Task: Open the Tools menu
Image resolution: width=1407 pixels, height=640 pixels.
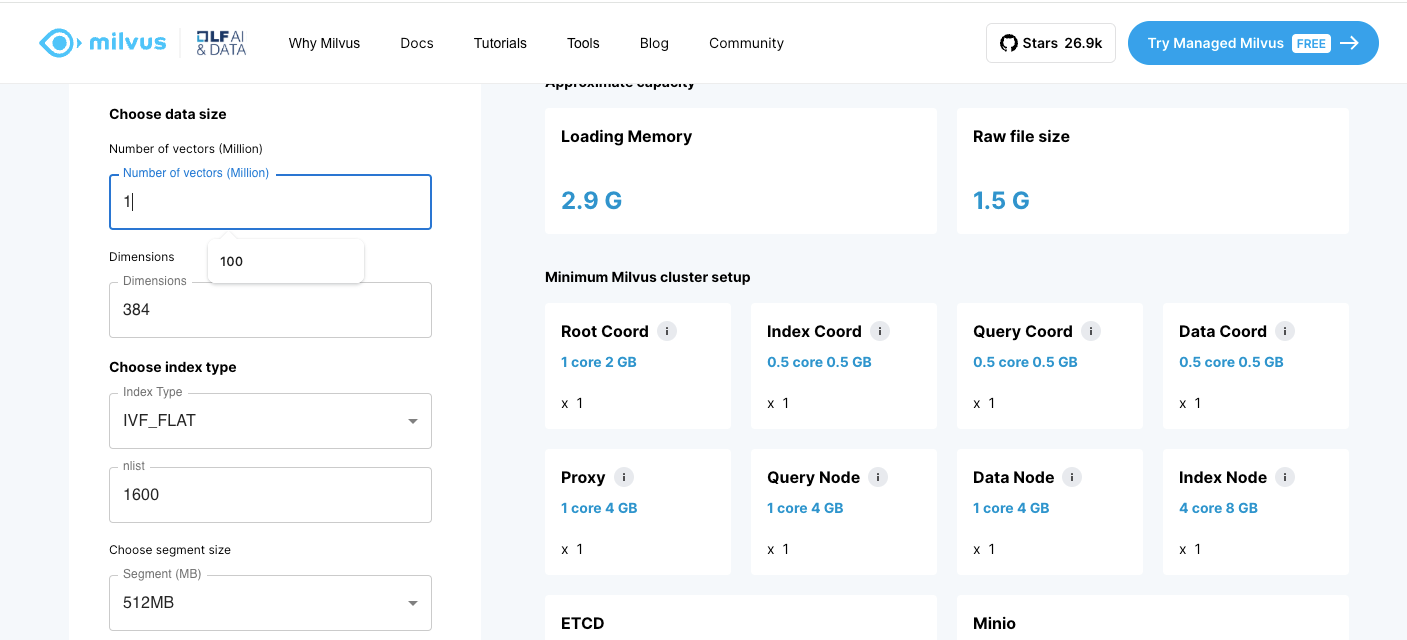Action: pos(583,43)
